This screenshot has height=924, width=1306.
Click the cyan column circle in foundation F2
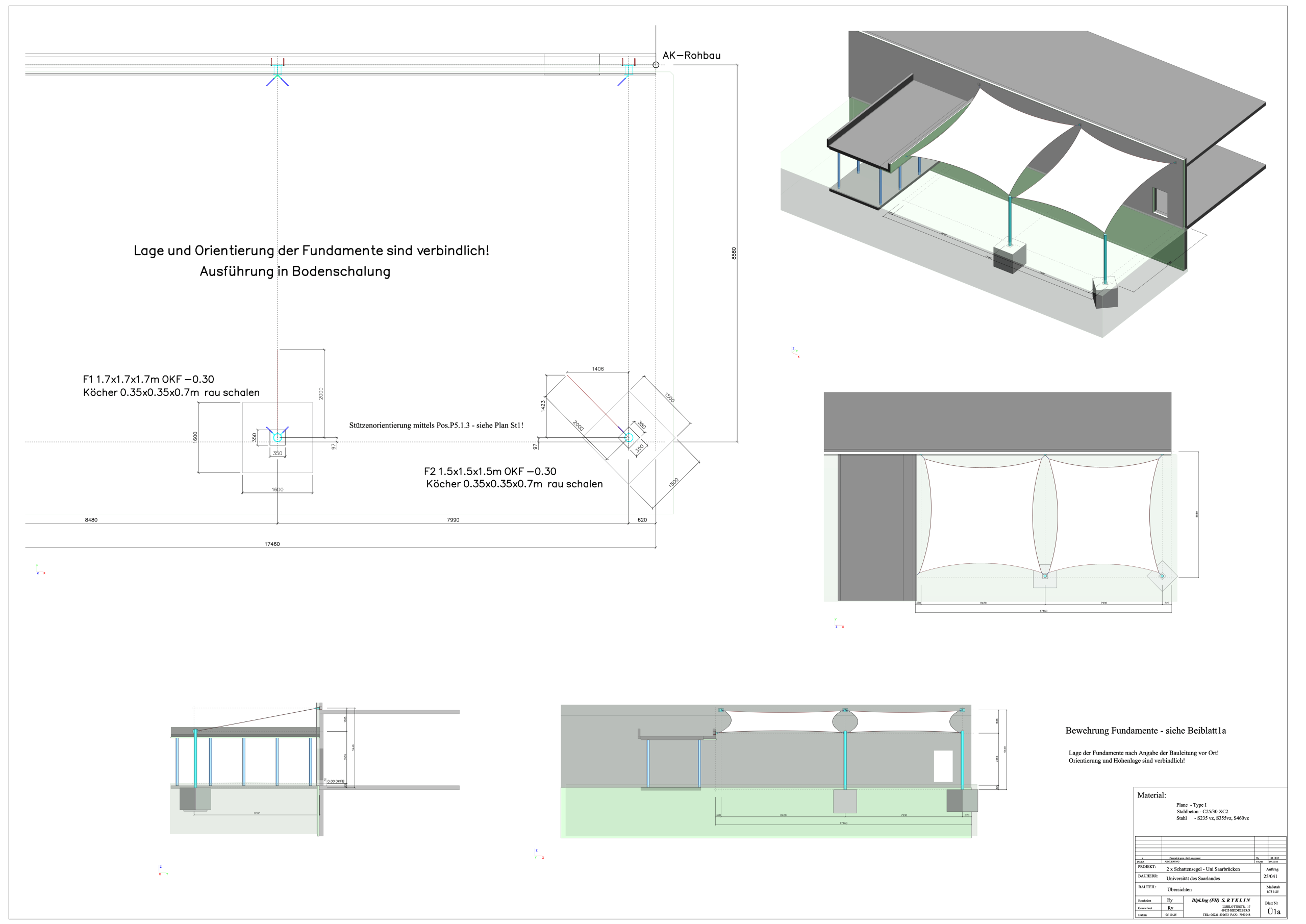(629, 438)
